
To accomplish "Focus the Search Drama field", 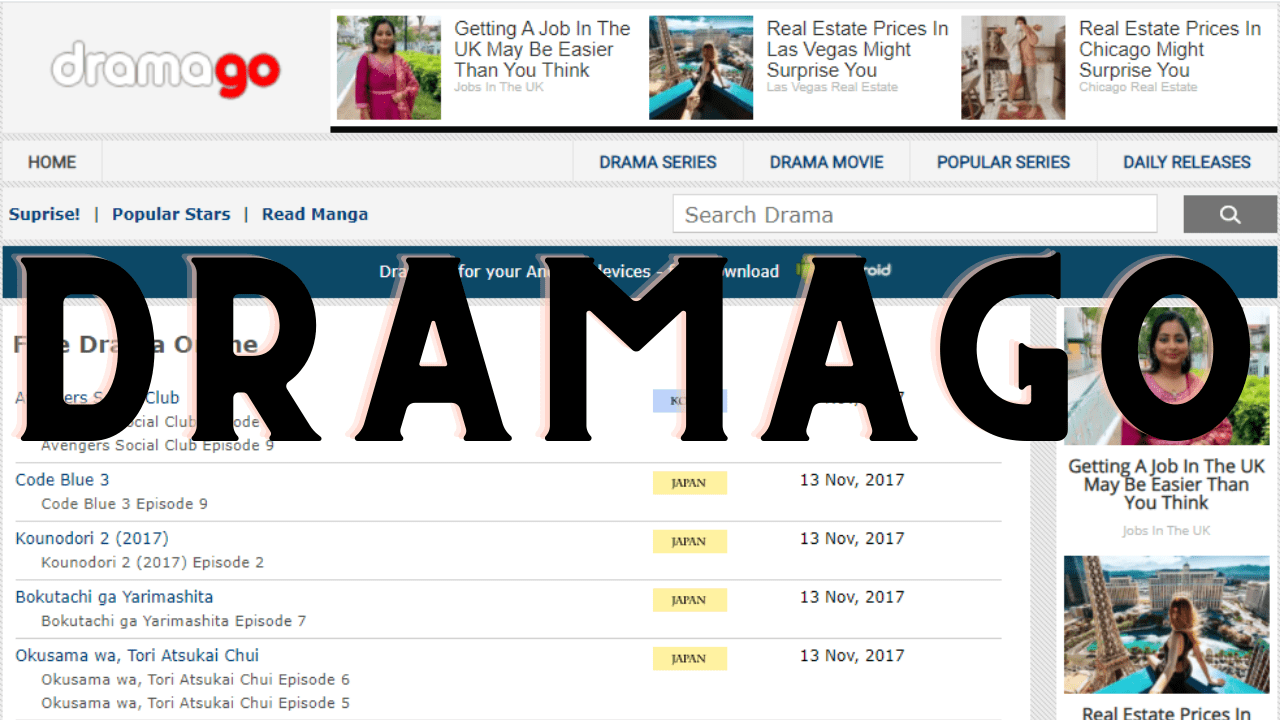I will point(915,214).
